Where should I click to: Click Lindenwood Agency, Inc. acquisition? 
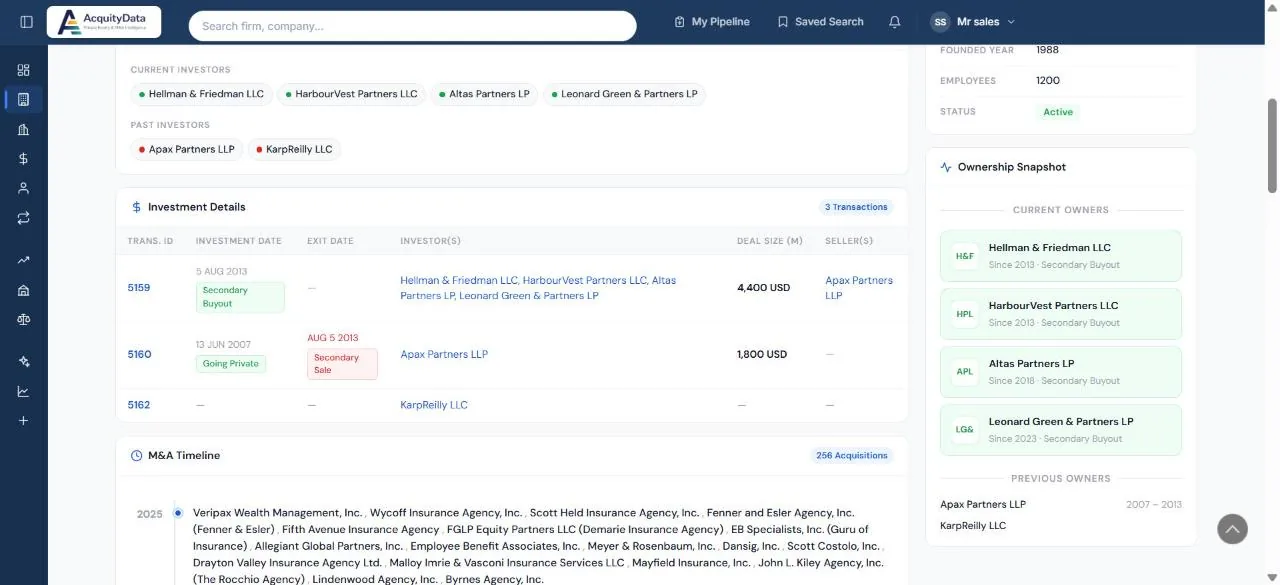point(374,580)
